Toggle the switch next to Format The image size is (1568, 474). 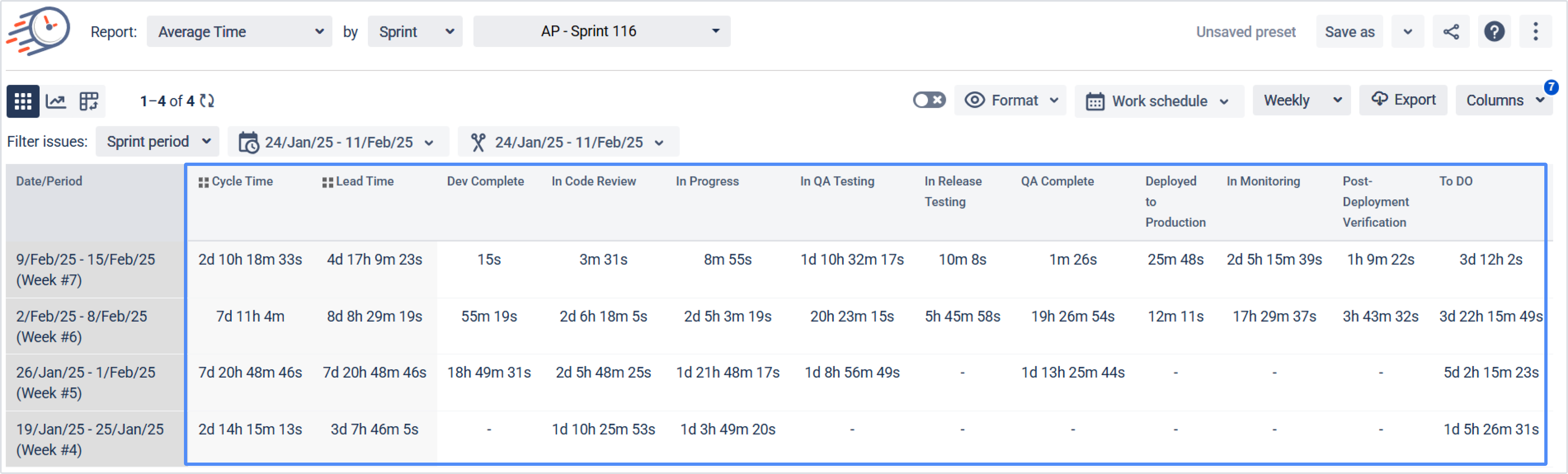pos(929,100)
